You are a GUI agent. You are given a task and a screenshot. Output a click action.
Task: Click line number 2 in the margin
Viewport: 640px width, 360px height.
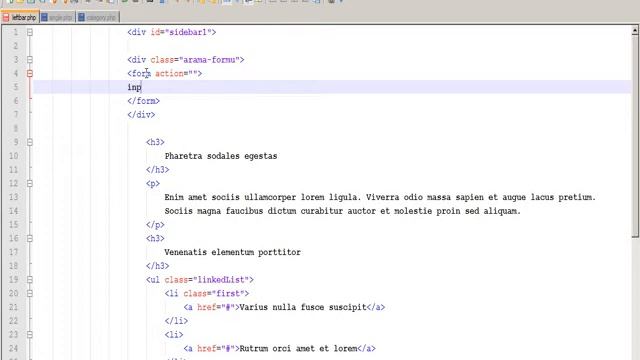tap(16, 46)
